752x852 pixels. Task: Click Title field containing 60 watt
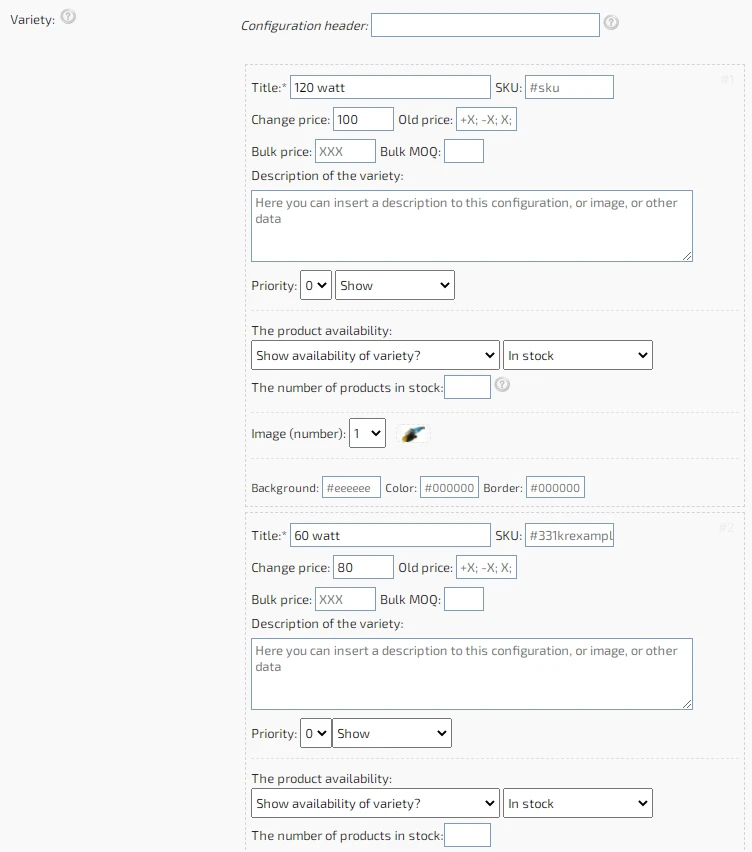pos(390,535)
